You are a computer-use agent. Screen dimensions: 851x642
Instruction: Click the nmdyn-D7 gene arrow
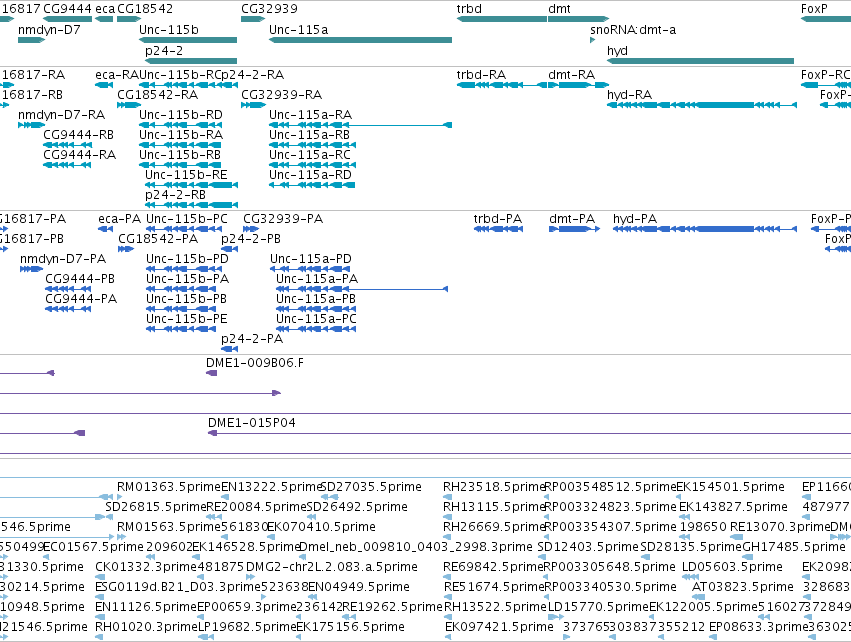coord(31,40)
